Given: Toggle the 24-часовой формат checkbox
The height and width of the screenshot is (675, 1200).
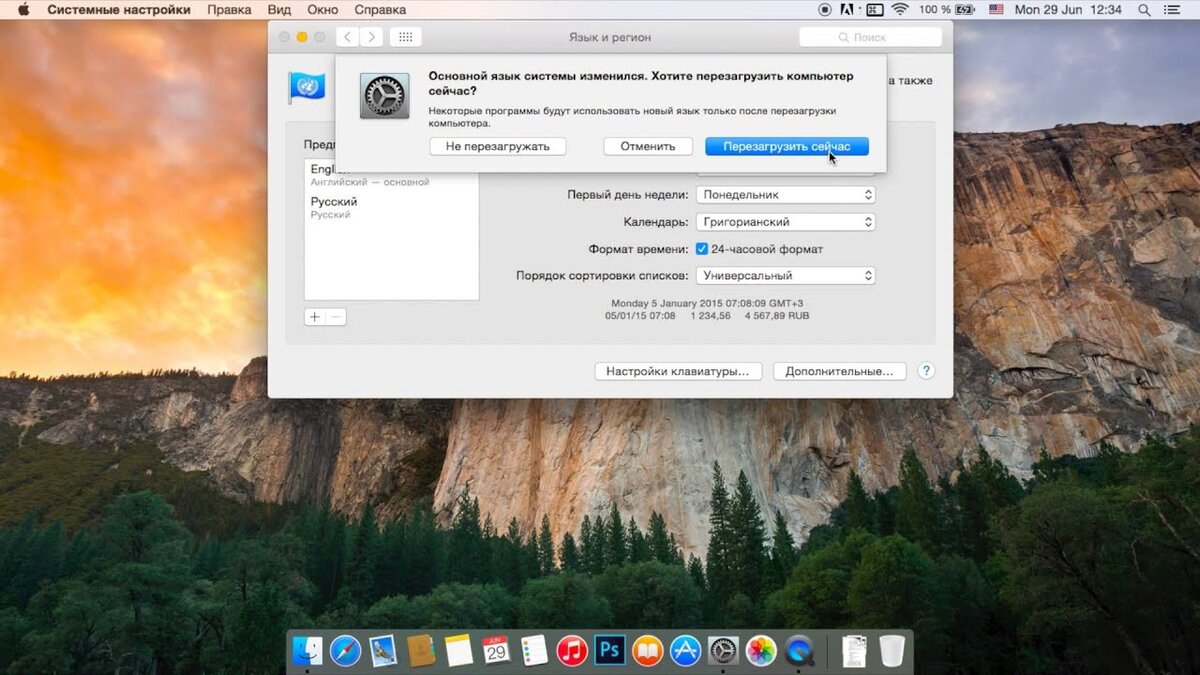Looking at the screenshot, I should tap(702, 249).
